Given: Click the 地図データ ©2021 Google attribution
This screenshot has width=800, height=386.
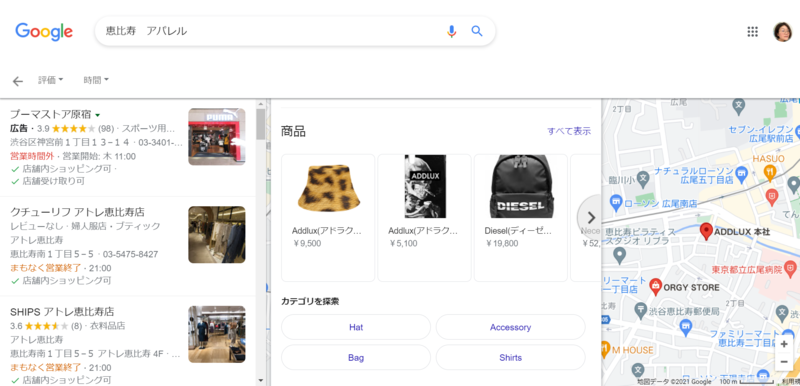Looking at the screenshot, I should 674,381.
